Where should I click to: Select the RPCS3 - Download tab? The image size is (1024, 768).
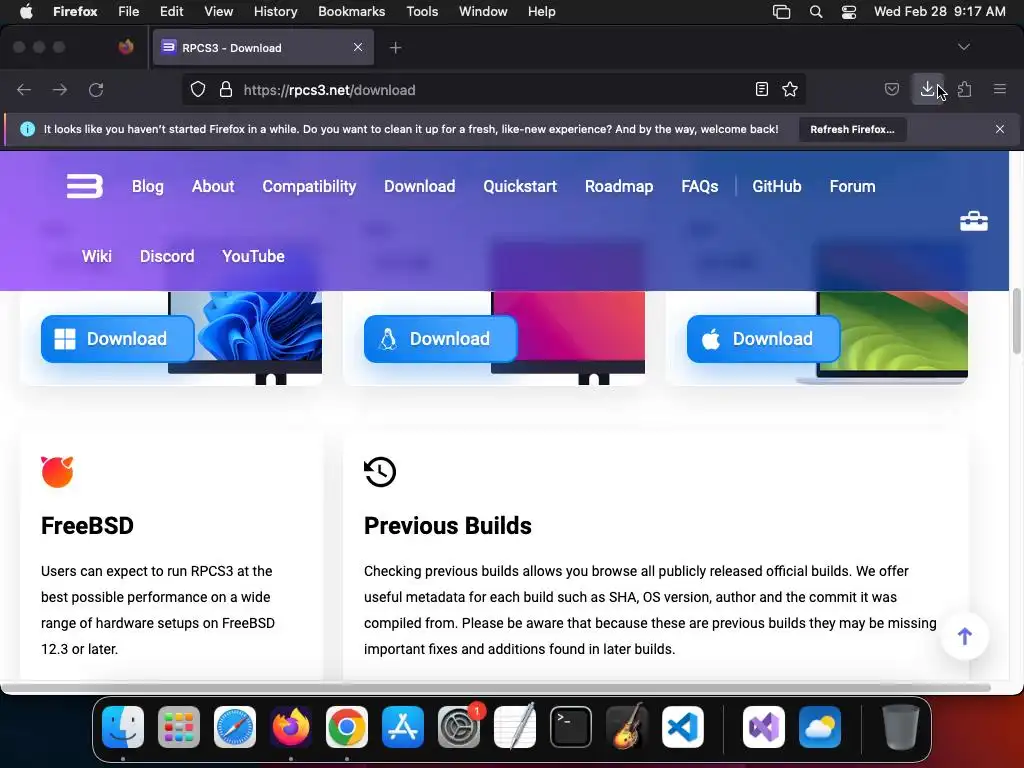[x=263, y=48]
